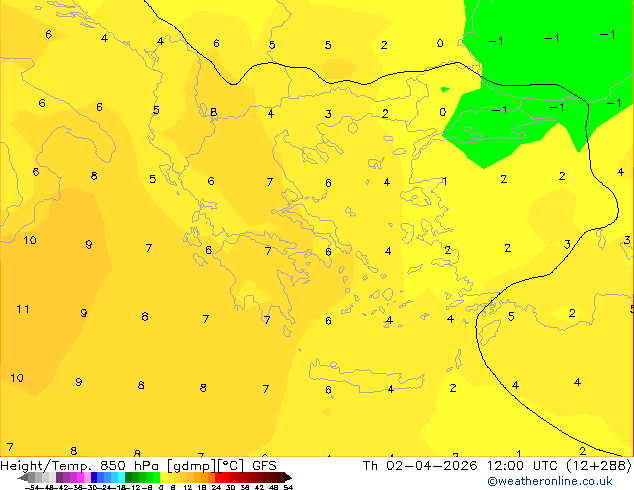Select the '(12+288)' forecast offset text
Screen dimensions: 634x490
point(599,466)
